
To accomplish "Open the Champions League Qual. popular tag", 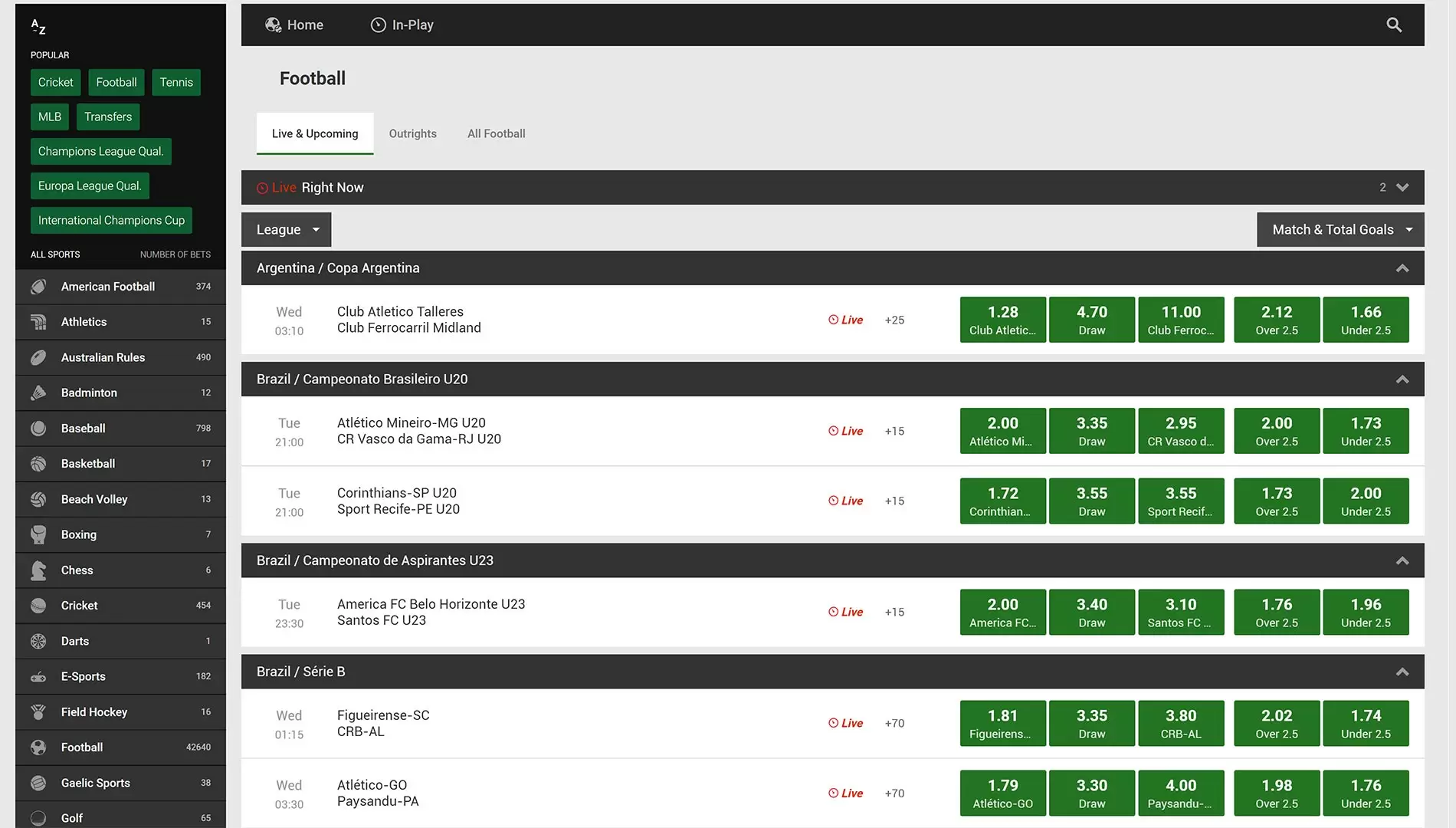I will click(100, 152).
